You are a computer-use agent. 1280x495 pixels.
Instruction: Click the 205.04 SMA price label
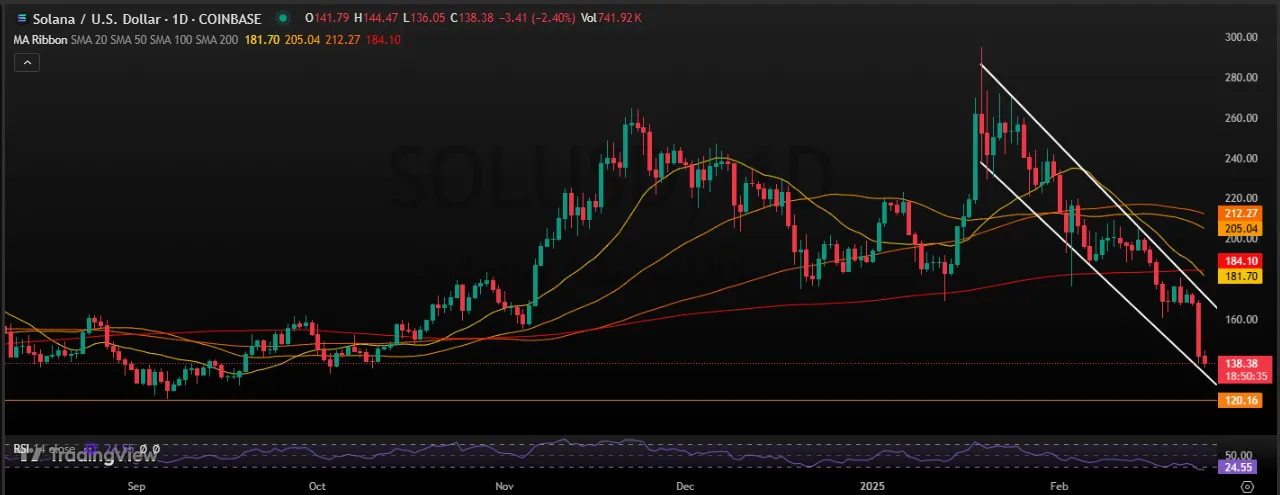(1236, 228)
